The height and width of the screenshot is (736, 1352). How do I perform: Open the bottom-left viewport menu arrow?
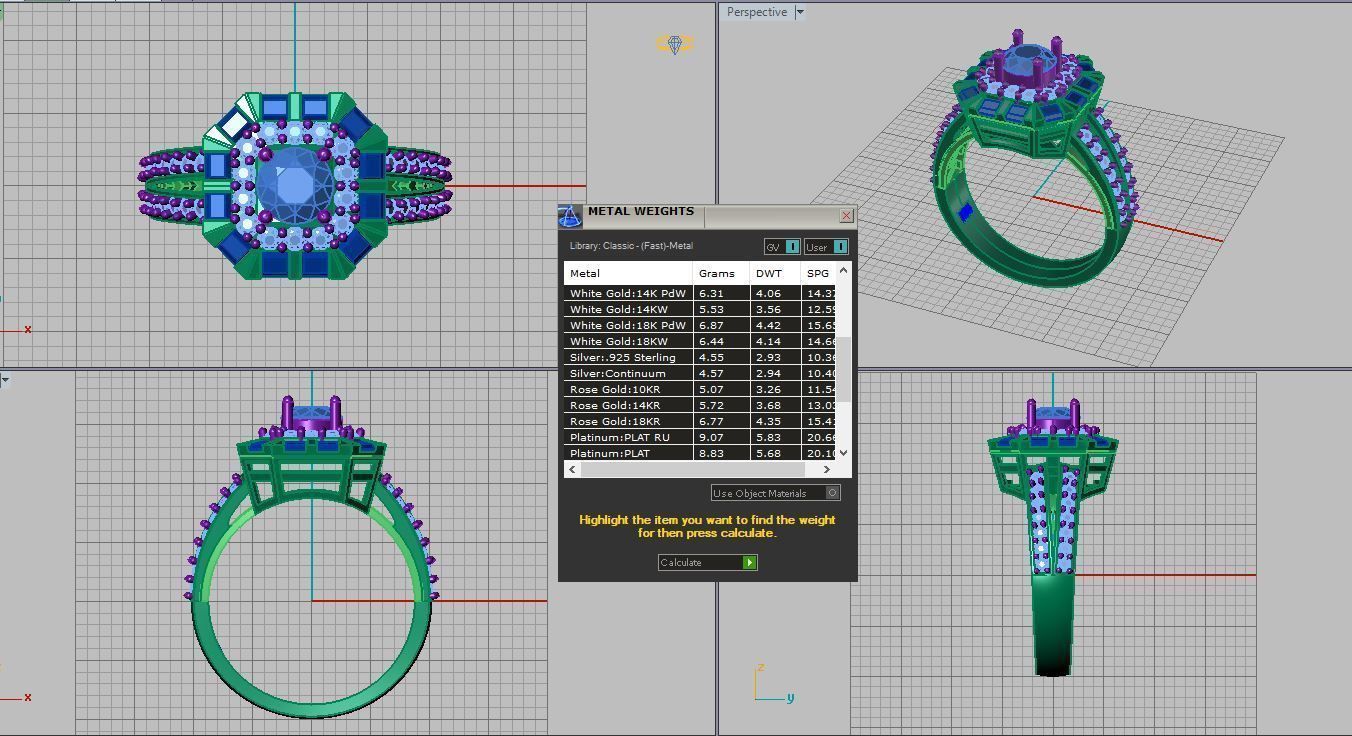(x=5, y=380)
